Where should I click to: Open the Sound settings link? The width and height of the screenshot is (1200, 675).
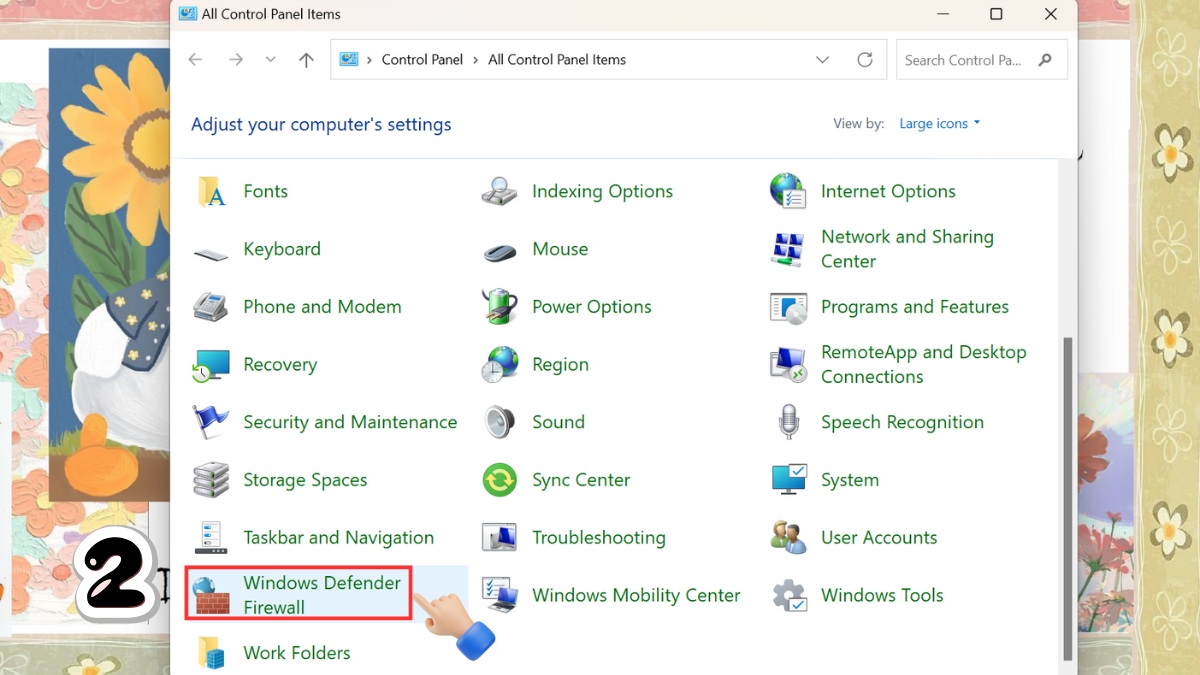tap(558, 423)
